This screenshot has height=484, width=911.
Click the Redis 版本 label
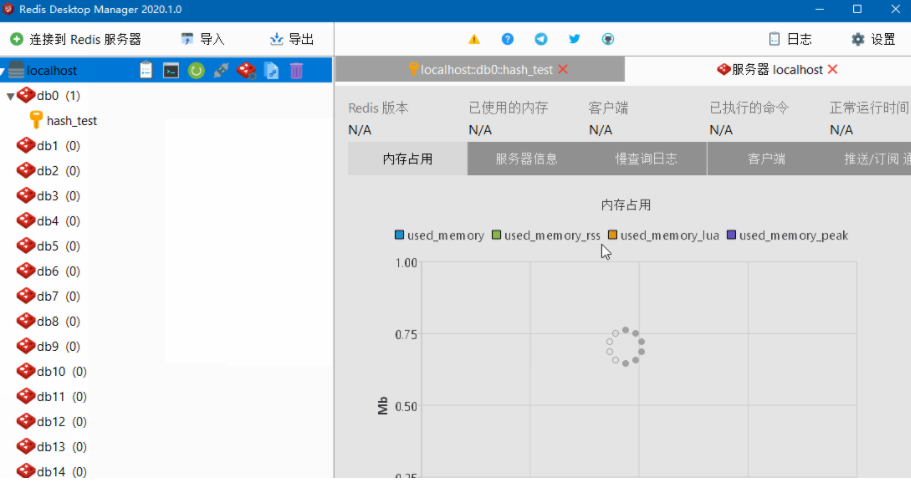pyautogui.click(x=378, y=108)
